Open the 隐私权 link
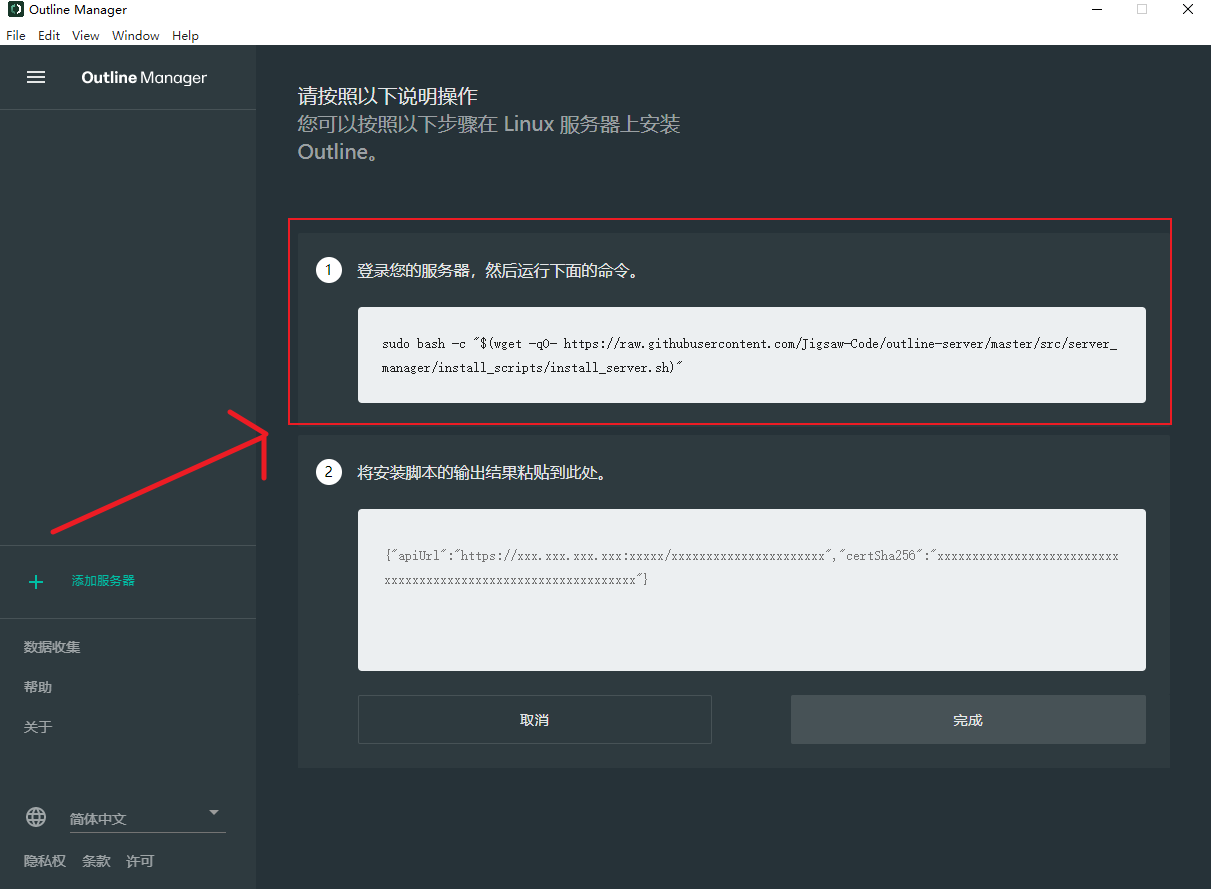Image resolution: width=1211 pixels, height=889 pixels. [45, 861]
